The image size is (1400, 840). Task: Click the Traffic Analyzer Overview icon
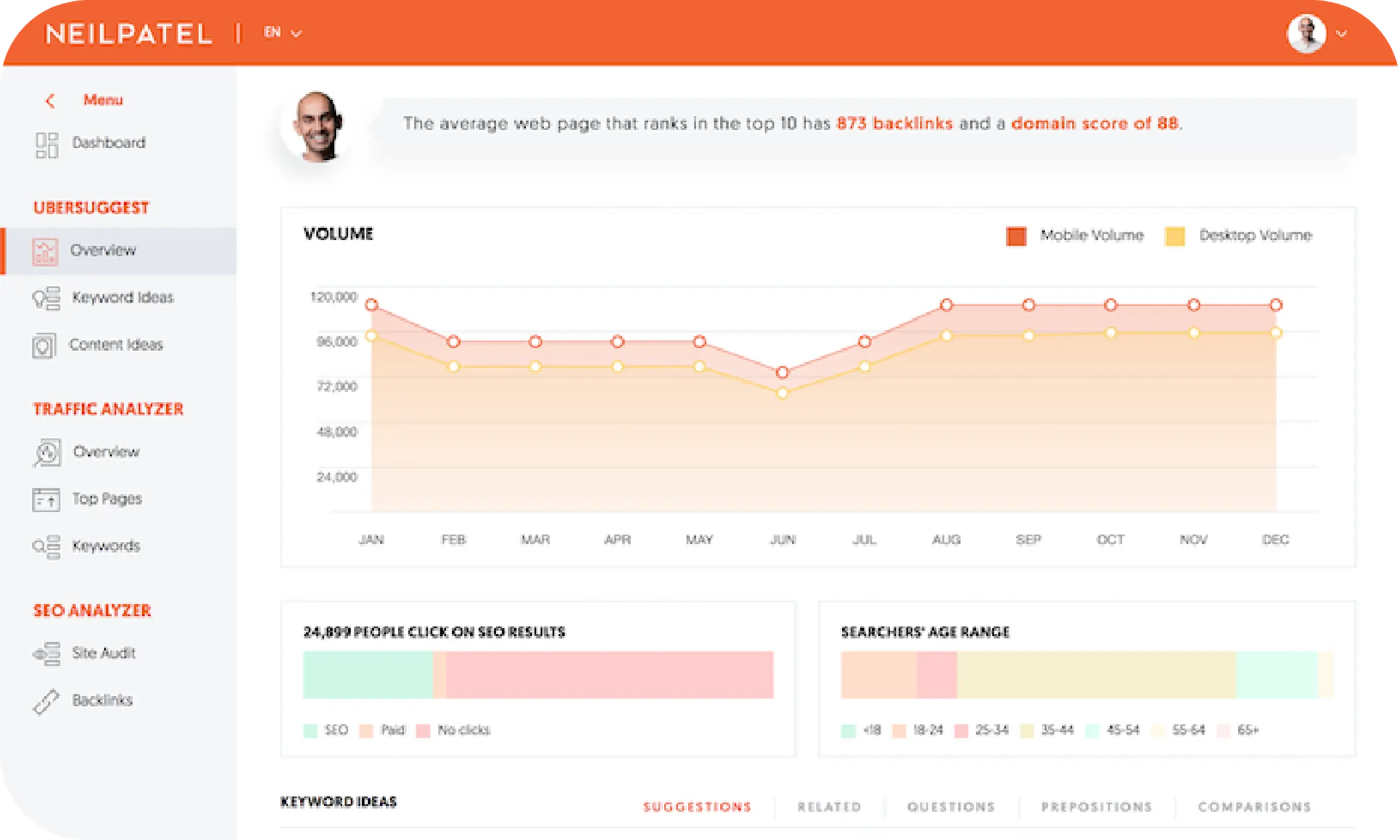click(47, 453)
